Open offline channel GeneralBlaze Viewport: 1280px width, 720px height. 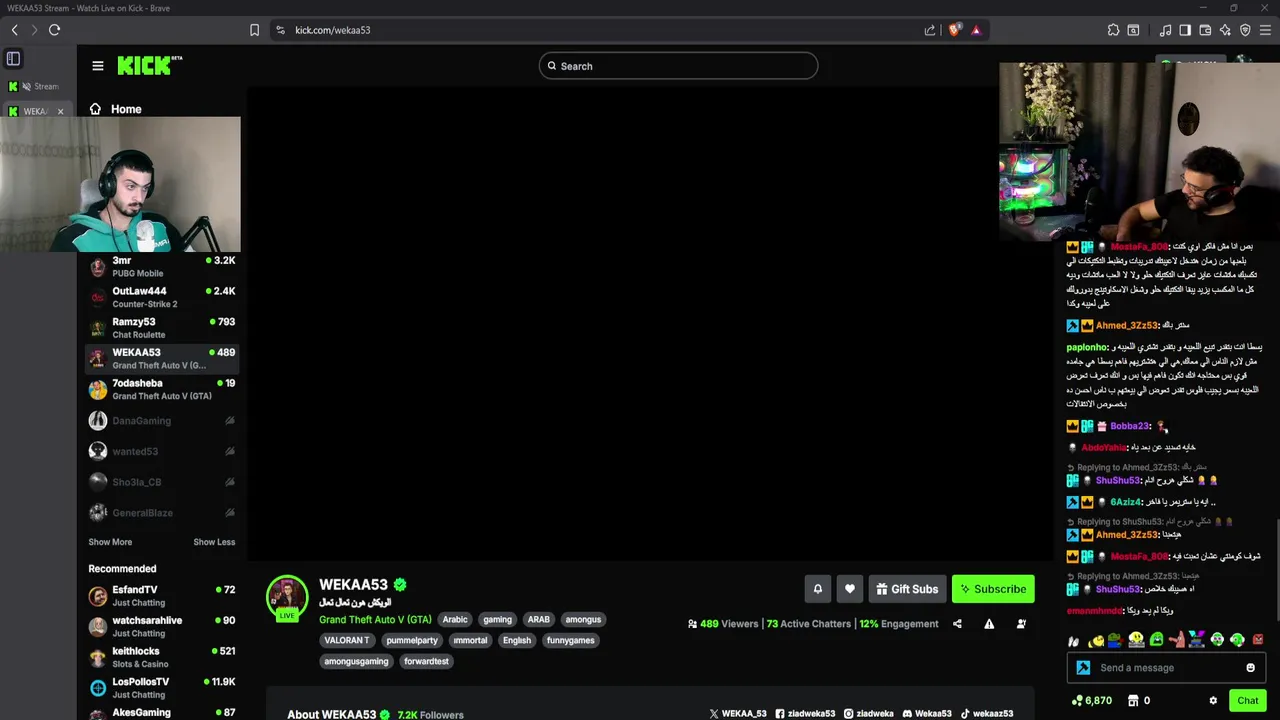pyautogui.click(x=163, y=513)
